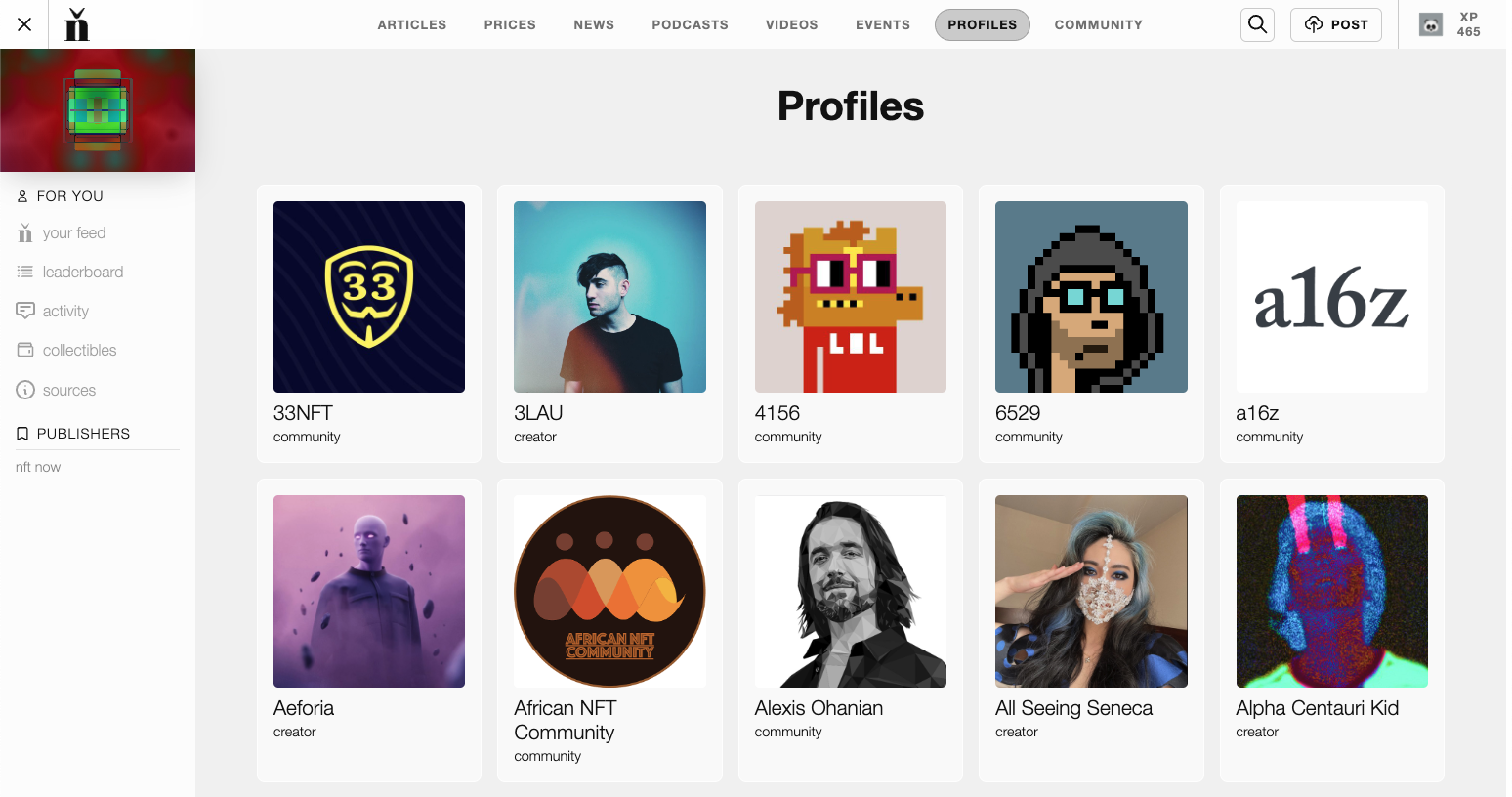Go to activity in the sidebar

pos(65,311)
